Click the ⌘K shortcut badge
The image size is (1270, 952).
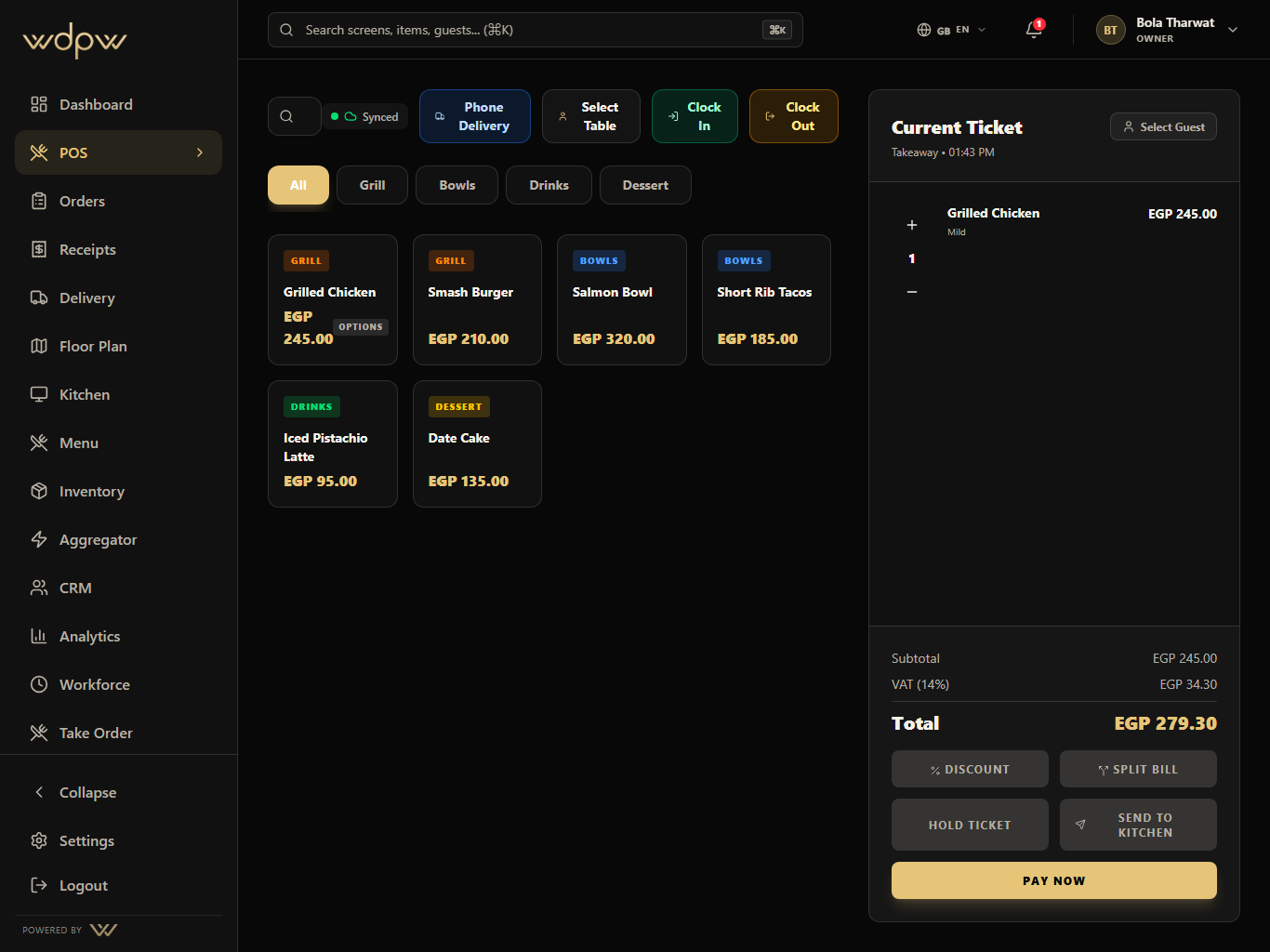(777, 30)
